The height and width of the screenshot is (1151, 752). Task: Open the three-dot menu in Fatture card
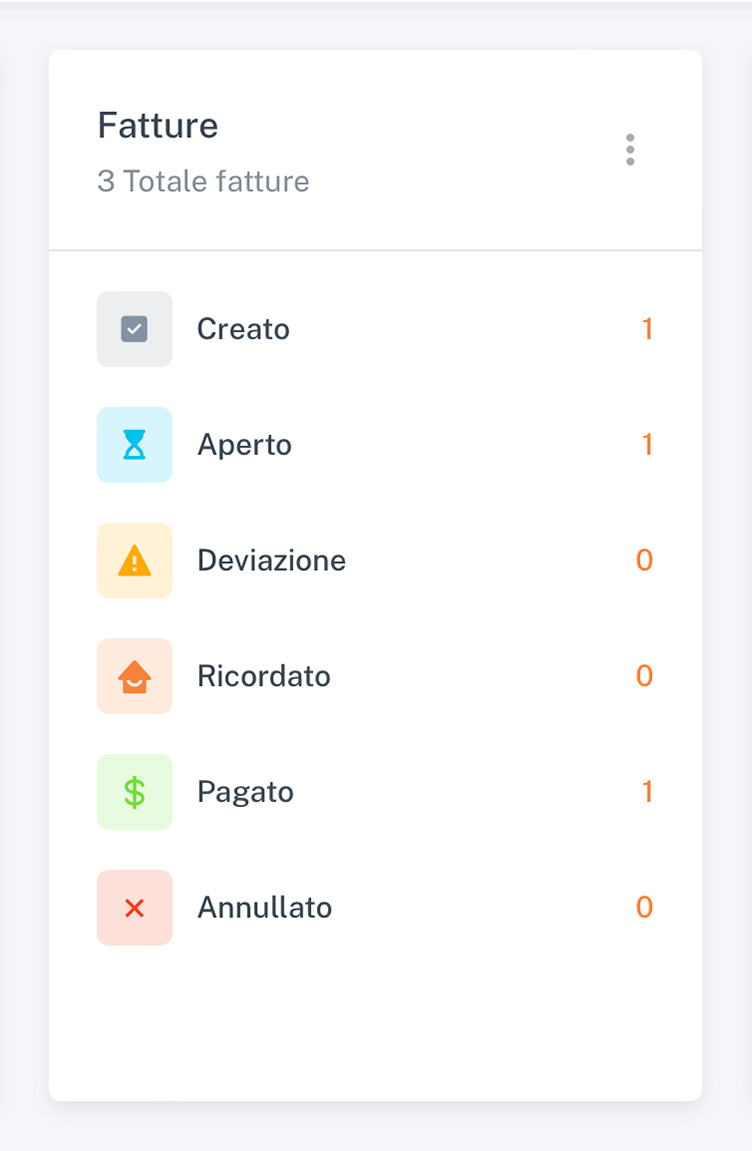point(630,150)
